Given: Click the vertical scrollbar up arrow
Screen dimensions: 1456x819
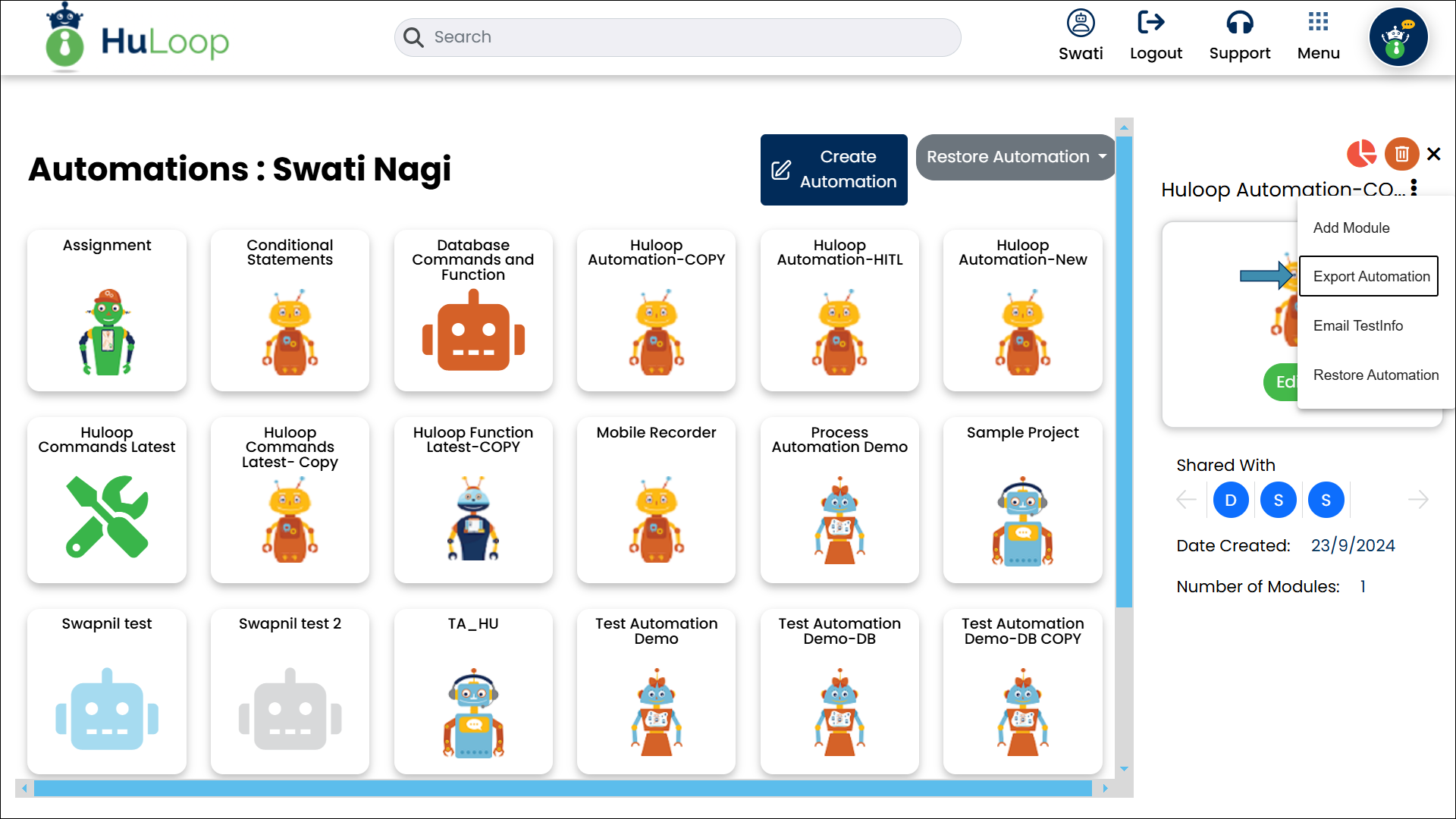Looking at the screenshot, I should [x=1124, y=127].
